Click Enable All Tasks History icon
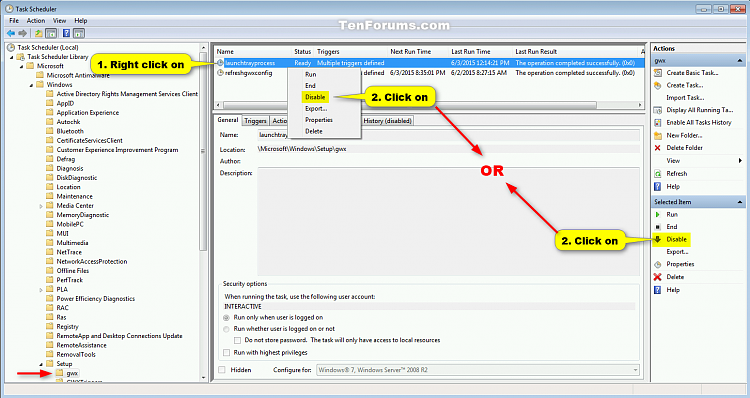750x398 pixels. [658, 122]
